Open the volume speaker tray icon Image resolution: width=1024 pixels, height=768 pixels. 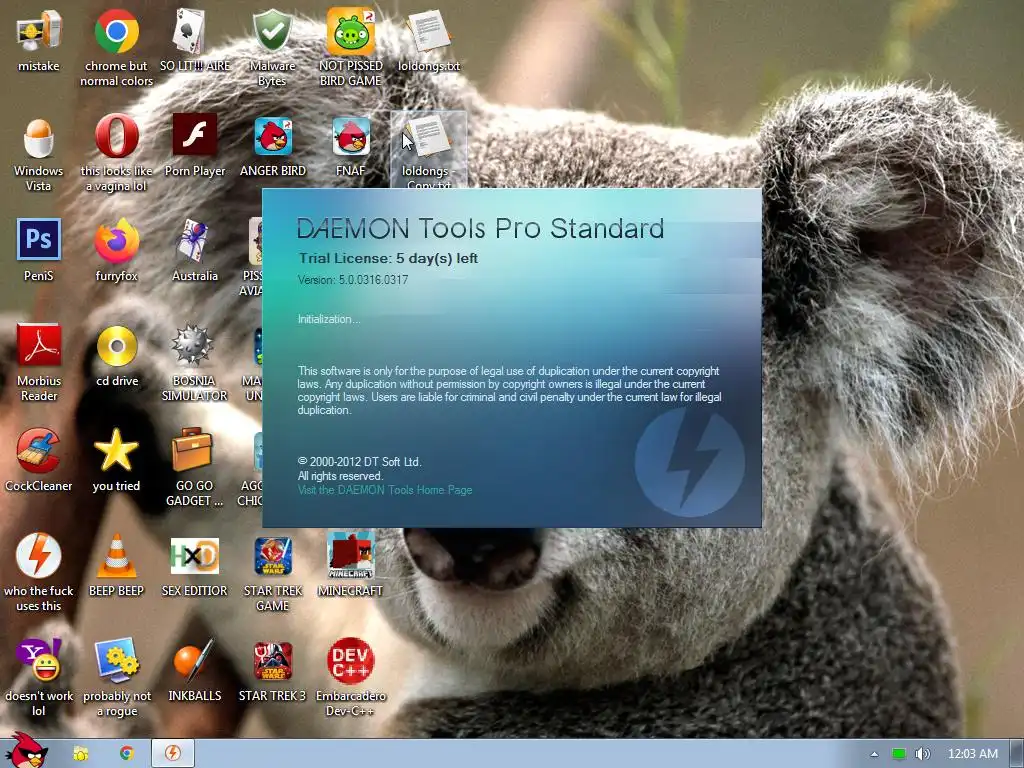pyautogui.click(x=922, y=754)
